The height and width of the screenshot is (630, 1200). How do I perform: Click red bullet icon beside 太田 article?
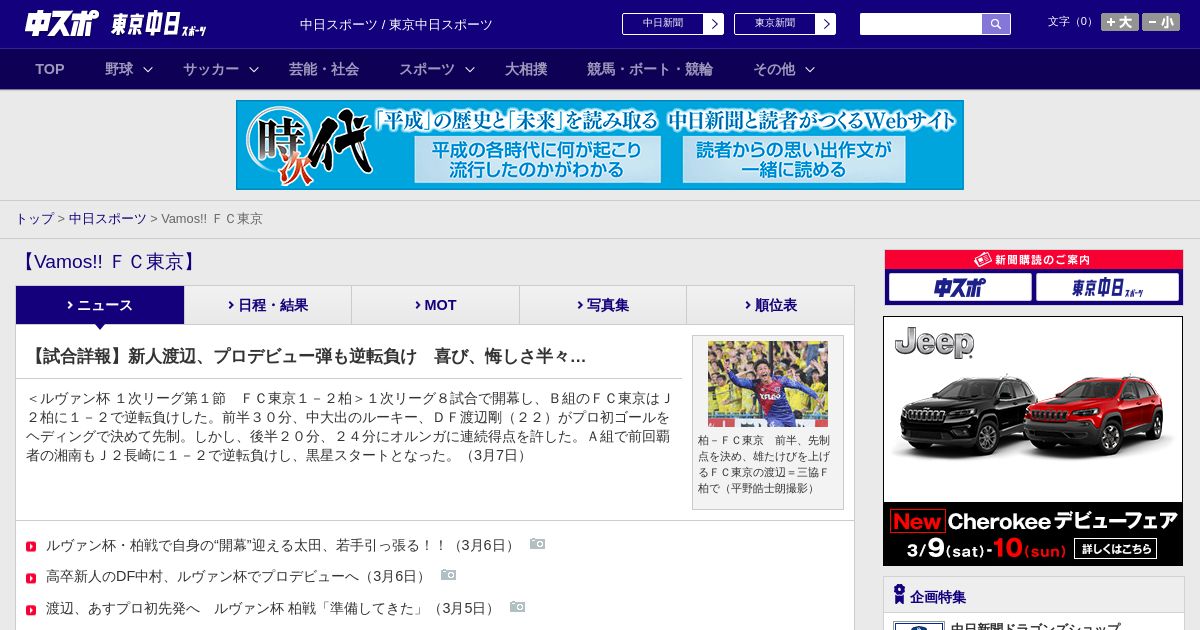31,546
